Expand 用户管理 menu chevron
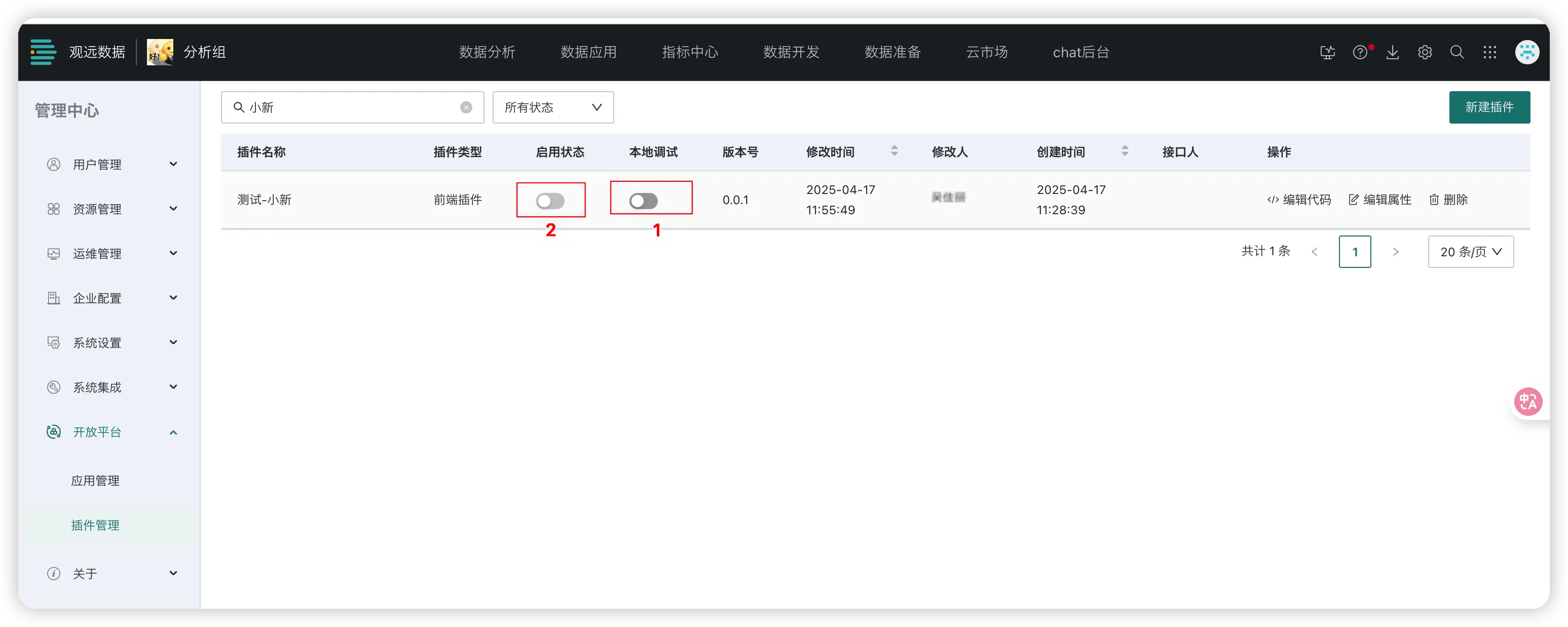Image resolution: width=1568 pixels, height=627 pixels. [173, 164]
